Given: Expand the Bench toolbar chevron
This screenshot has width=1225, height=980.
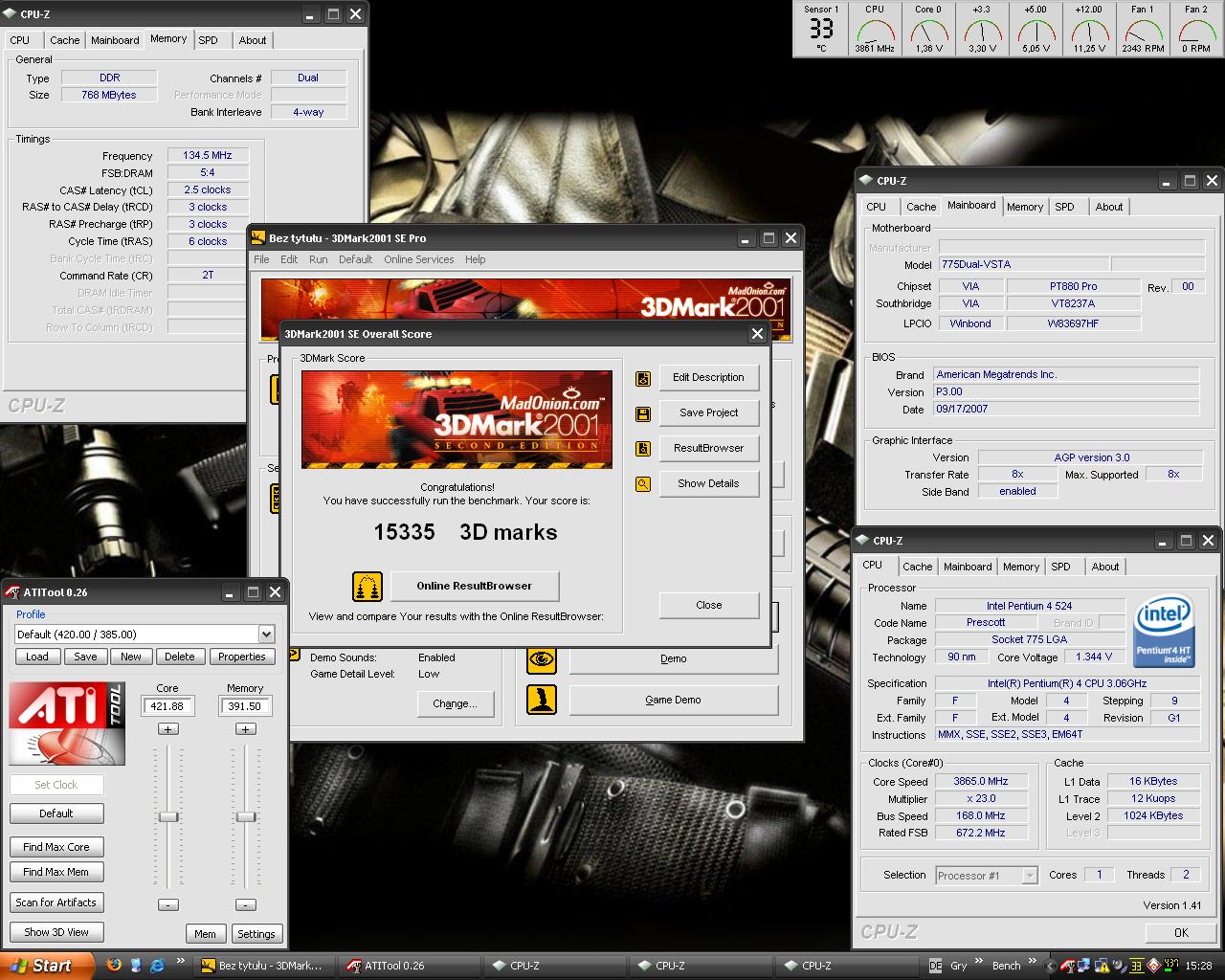Looking at the screenshot, I should click(x=1033, y=961).
